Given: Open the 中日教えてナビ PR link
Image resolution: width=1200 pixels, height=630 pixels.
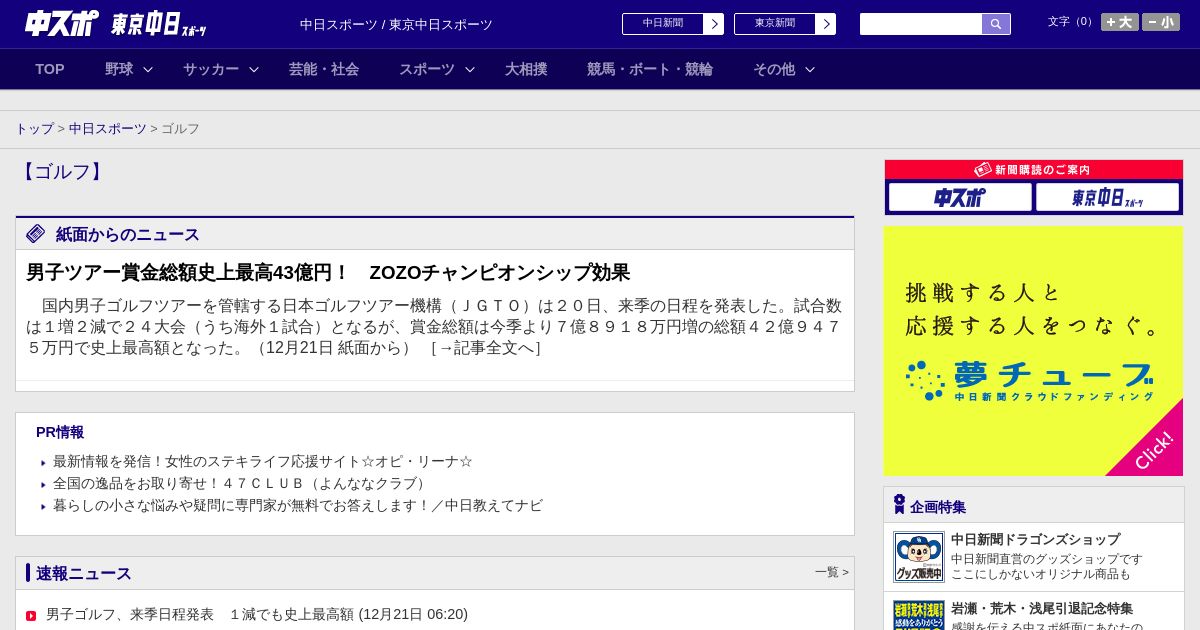Looking at the screenshot, I should coord(298,505).
